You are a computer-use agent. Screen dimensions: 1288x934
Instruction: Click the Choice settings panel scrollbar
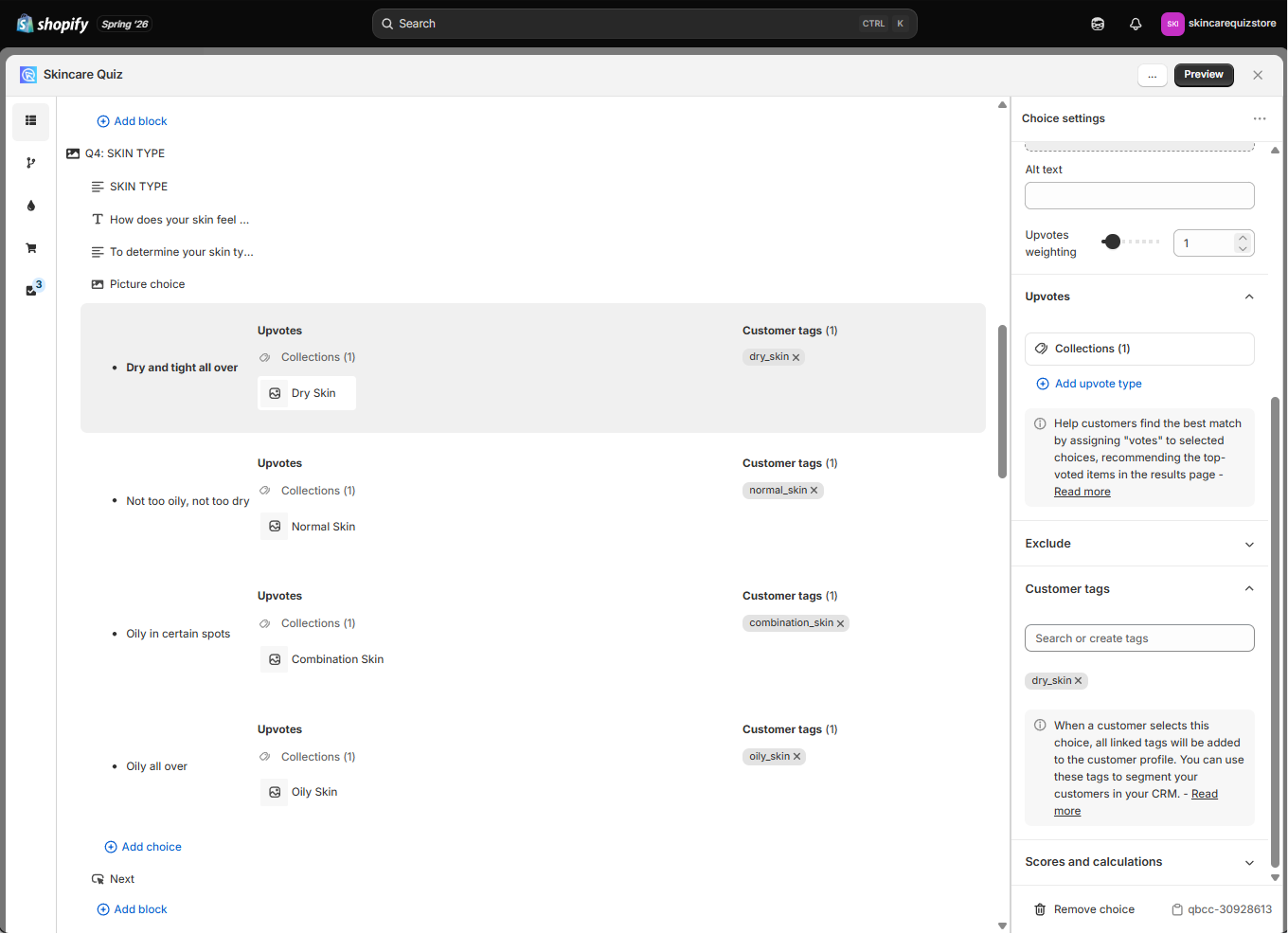point(1275,633)
